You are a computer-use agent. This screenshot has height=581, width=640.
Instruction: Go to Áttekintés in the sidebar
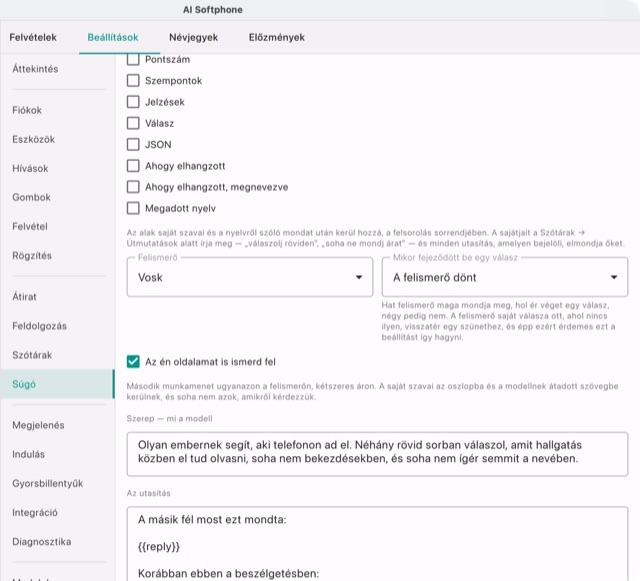coord(57,69)
